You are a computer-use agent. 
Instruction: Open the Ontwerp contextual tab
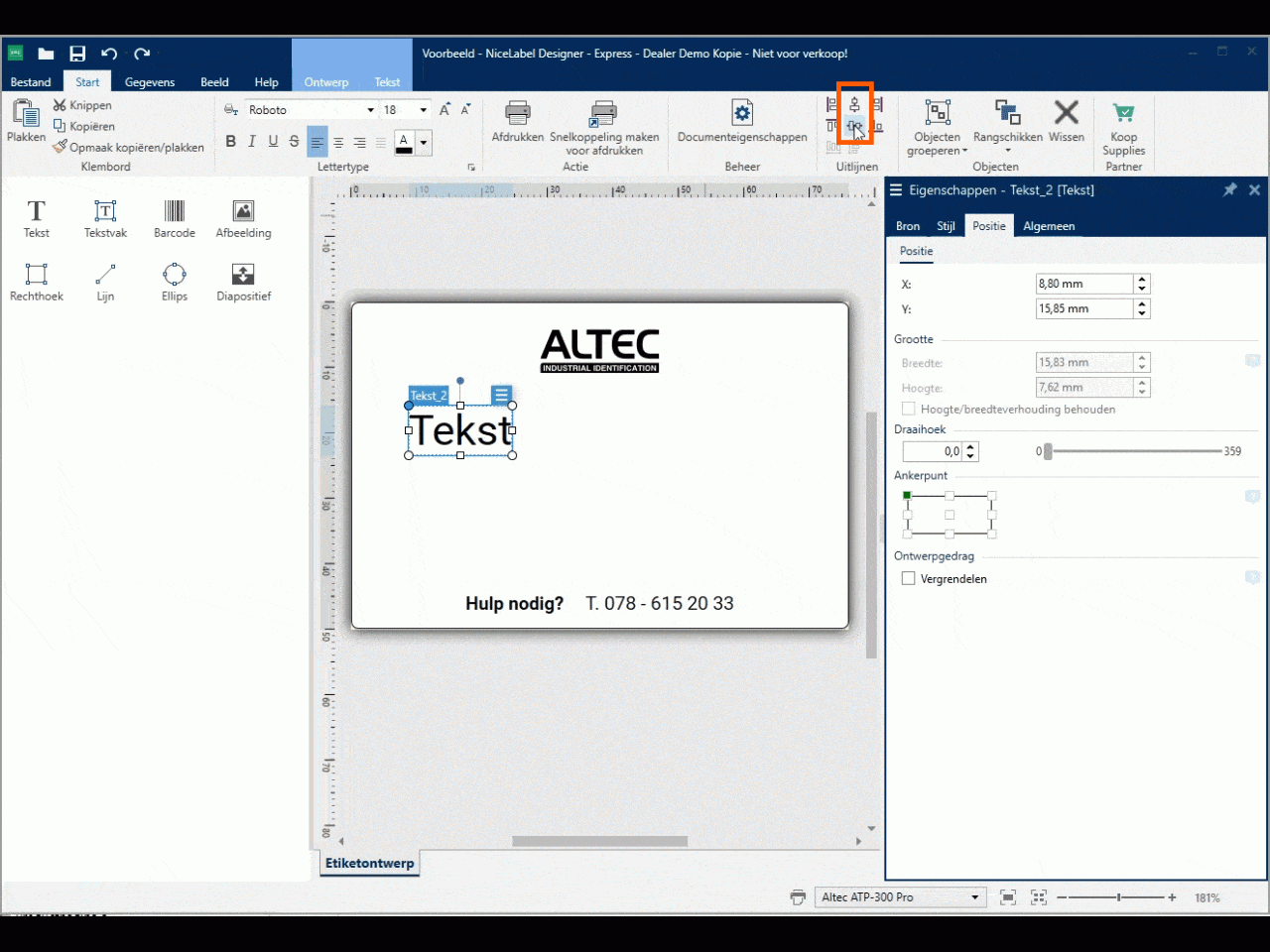[326, 82]
